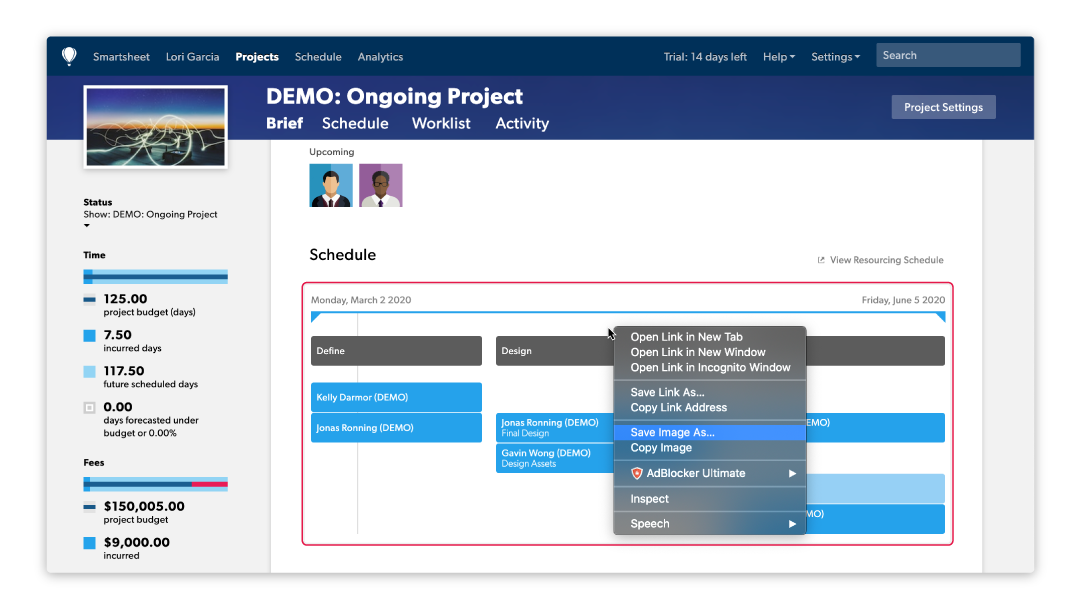Image resolution: width=1080 pixels, height=608 pixels.
Task: Click the 117.50 future scheduled days value
Action: [124, 371]
